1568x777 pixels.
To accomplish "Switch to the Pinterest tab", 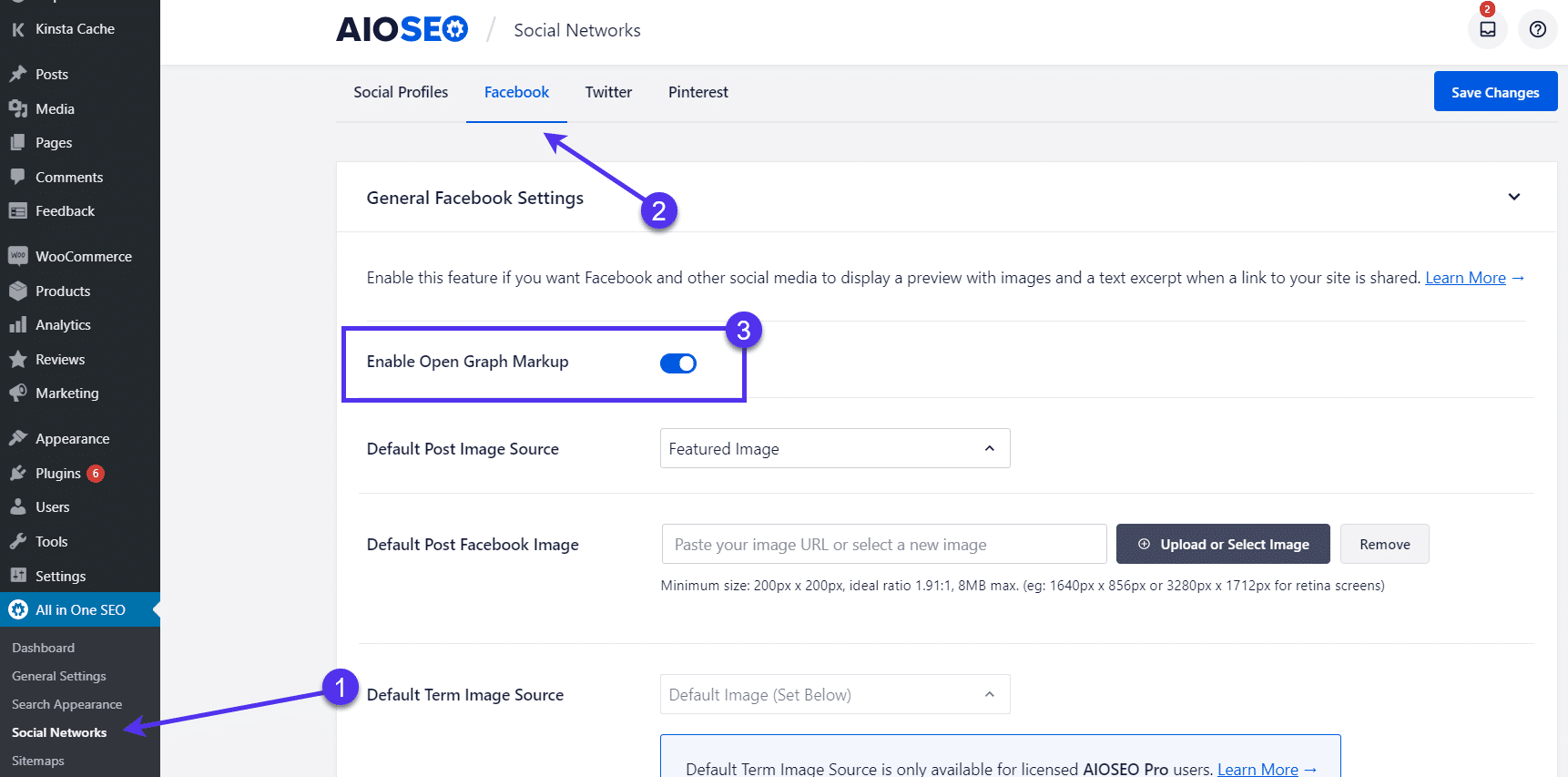I will tap(698, 92).
